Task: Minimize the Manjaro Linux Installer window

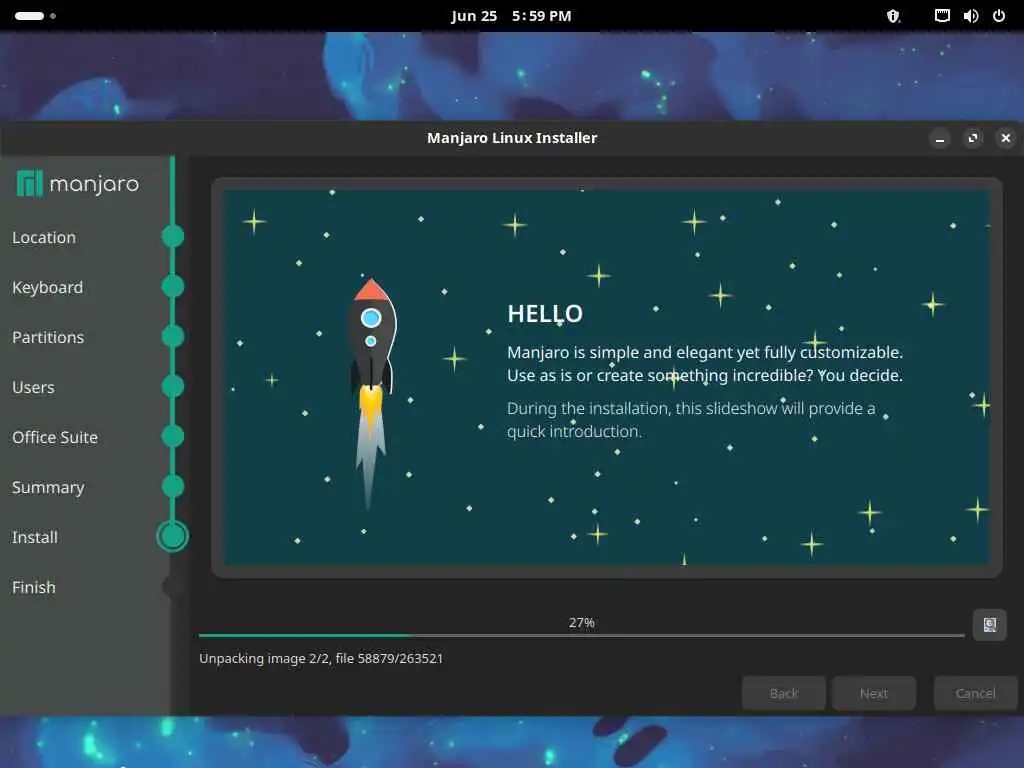Action: [940, 138]
